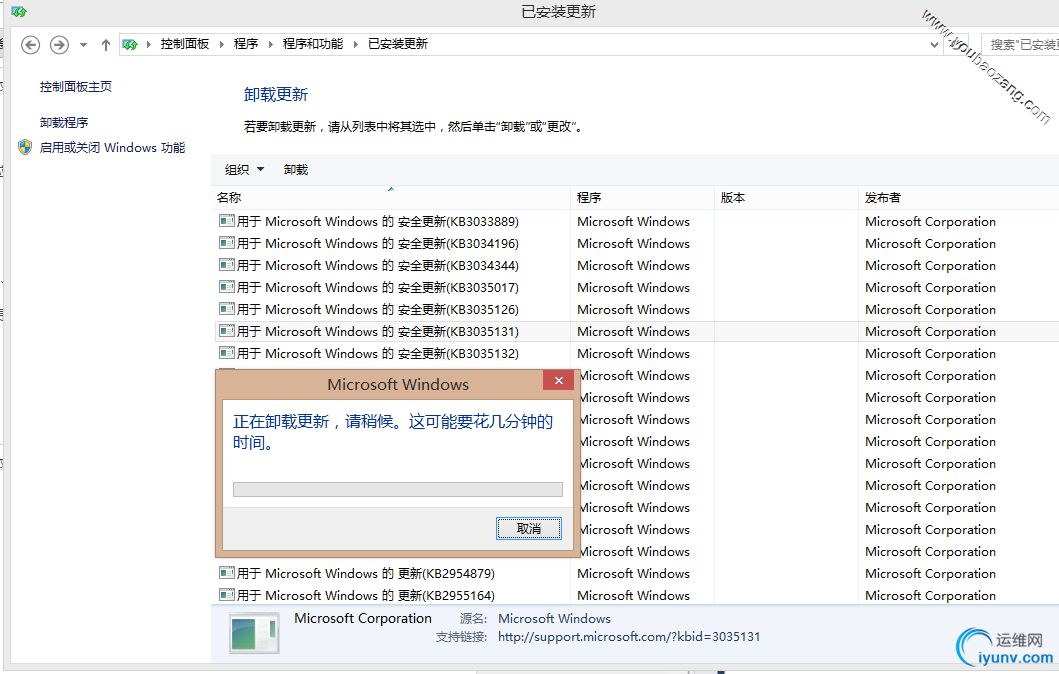Expand chevron after 程序和功能 breadcrumb

355,45
